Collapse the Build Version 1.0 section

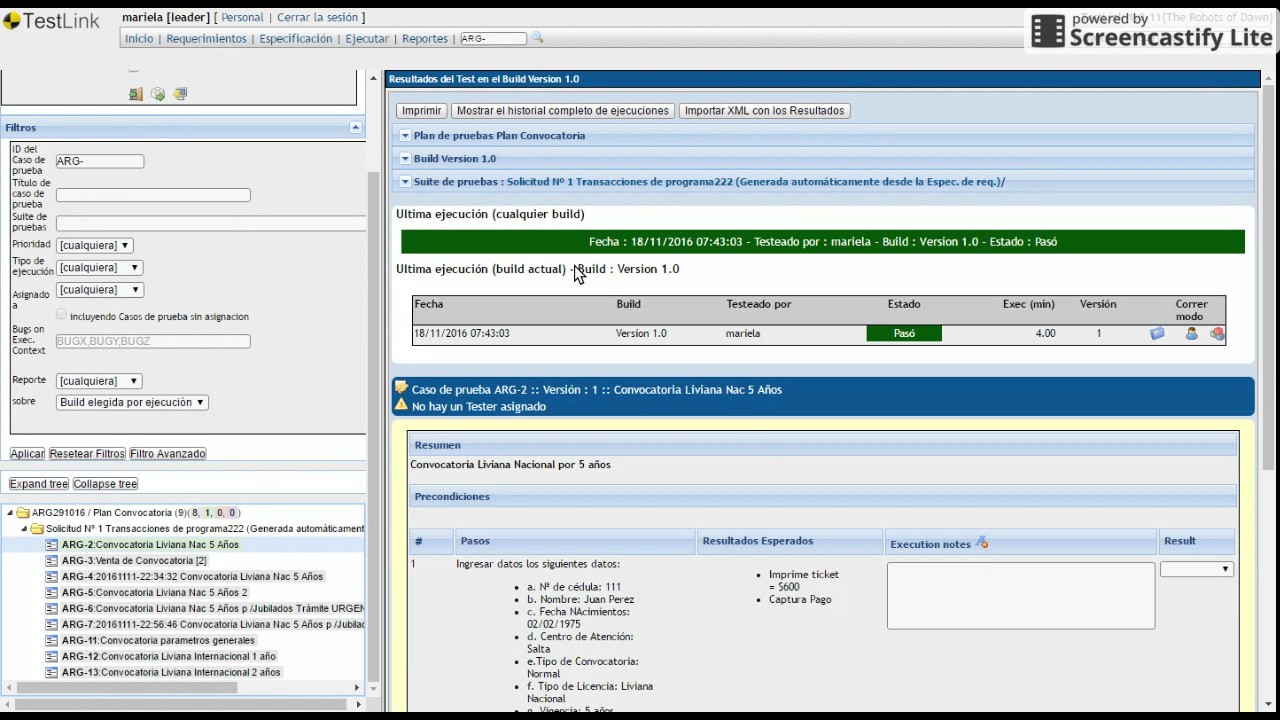coord(405,159)
